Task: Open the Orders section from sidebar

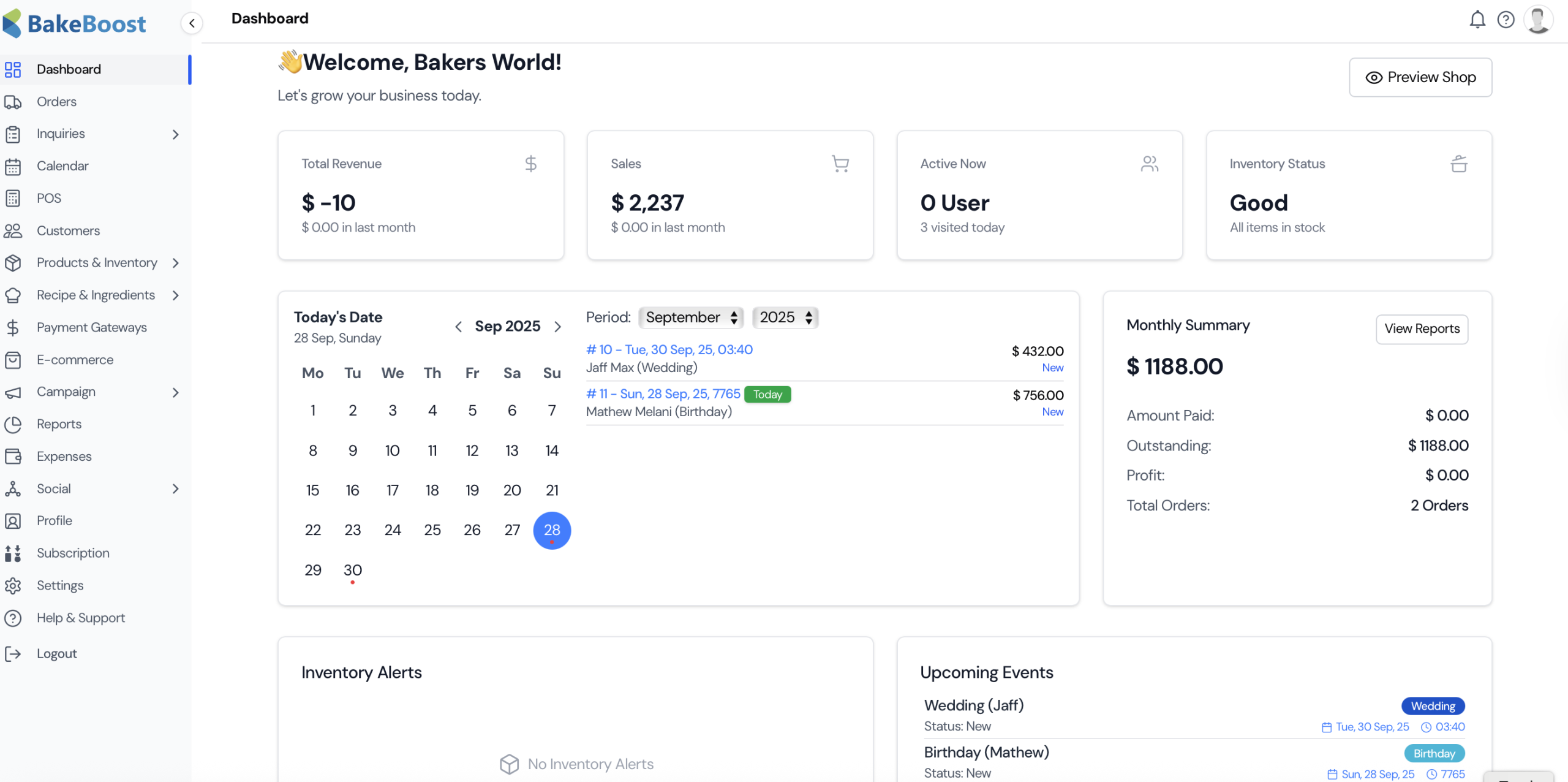Action: point(56,101)
